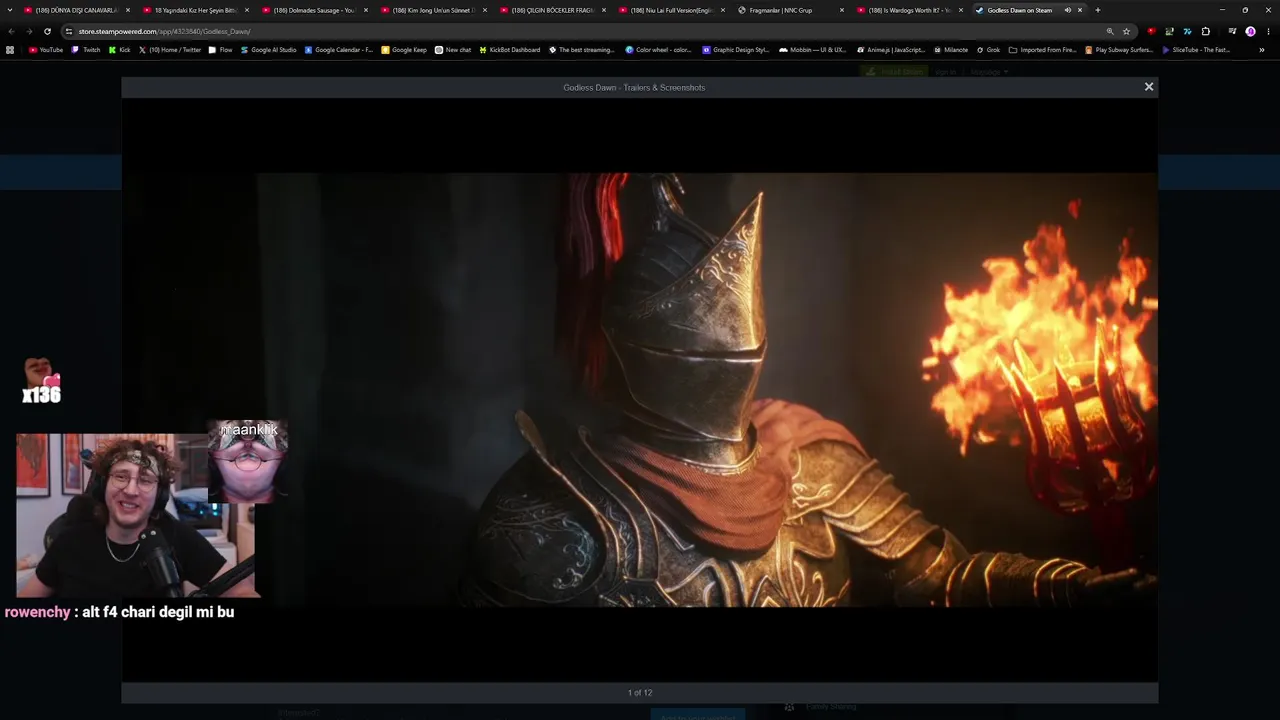Open the New chat bookmark
Viewport: 1280px width, 720px height.
[x=453, y=50]
